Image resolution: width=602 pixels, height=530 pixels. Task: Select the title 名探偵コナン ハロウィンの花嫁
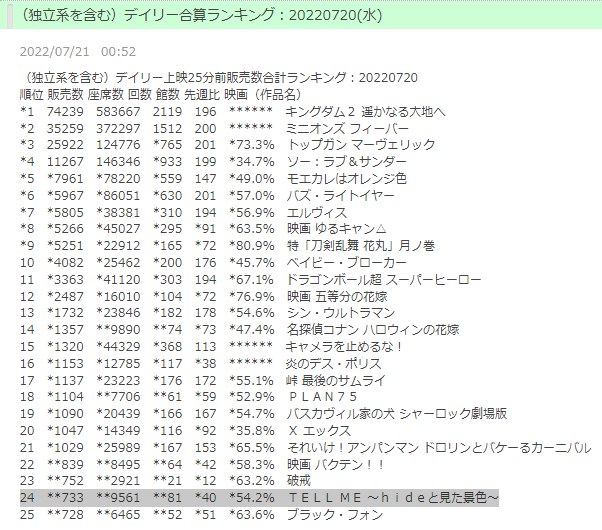click(x=373, y=330)
